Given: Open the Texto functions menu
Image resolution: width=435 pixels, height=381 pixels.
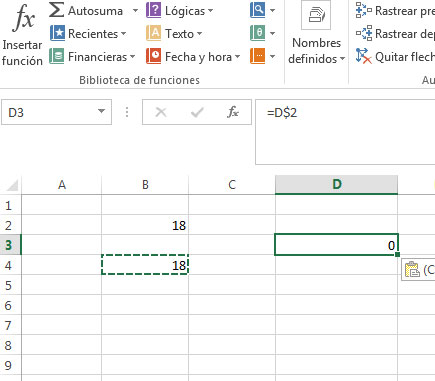Looking at the screenshot, I should point(174,34).
